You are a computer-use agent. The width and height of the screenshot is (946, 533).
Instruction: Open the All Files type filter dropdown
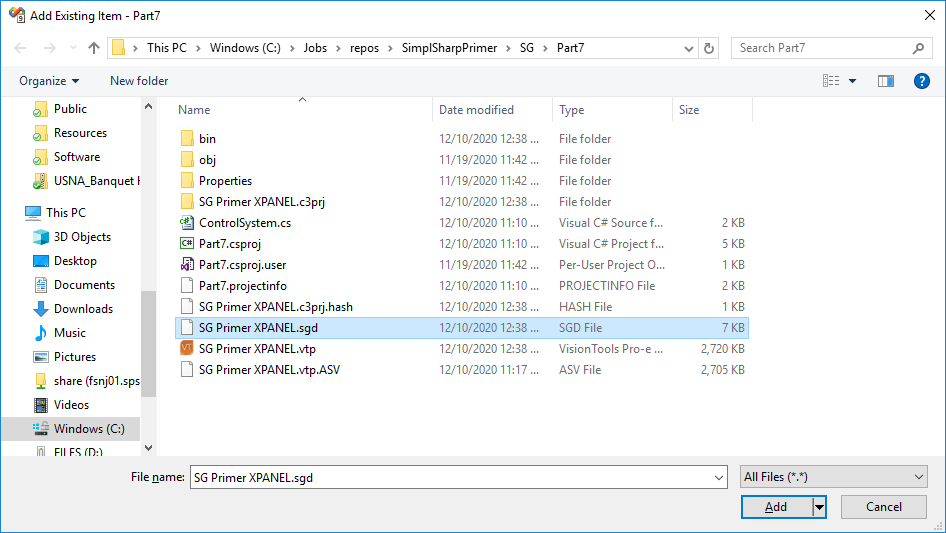[x=834, y=478]
